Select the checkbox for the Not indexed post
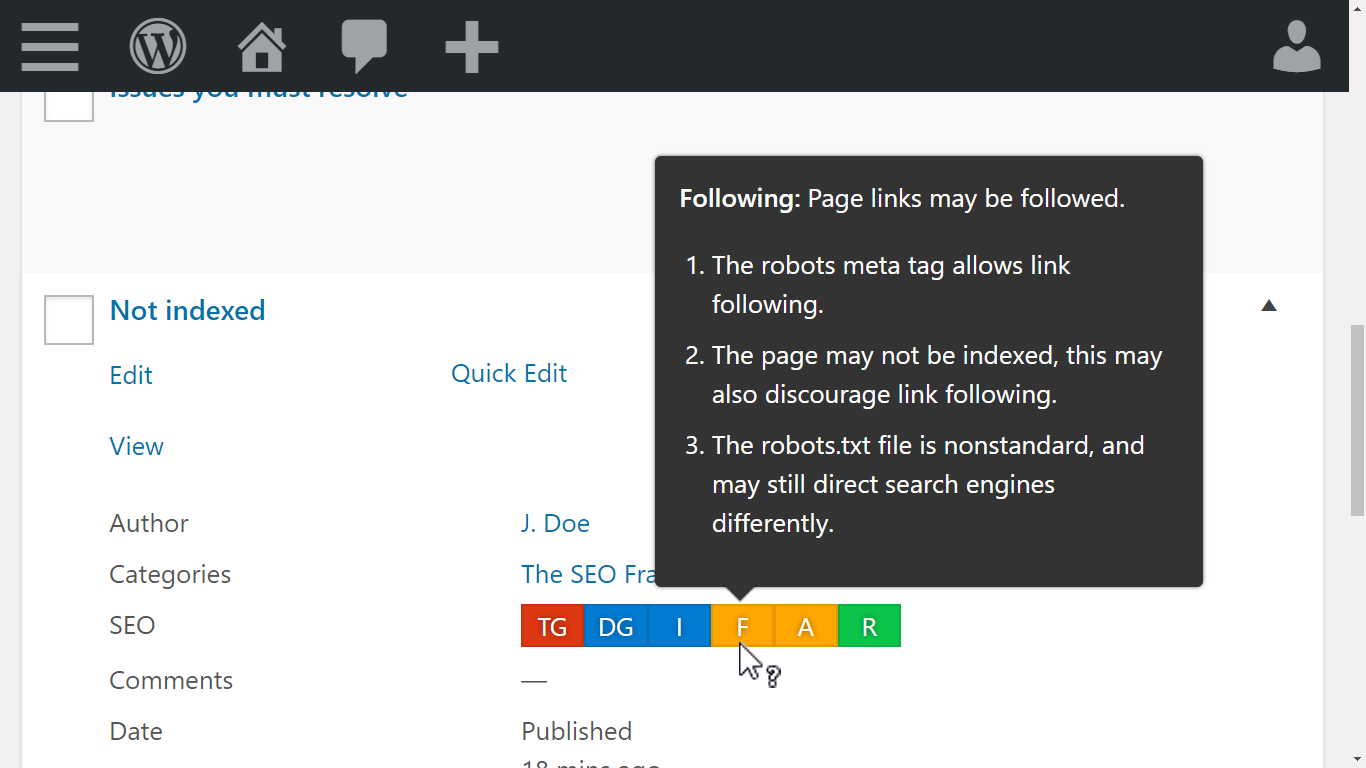This screenshot has height=768, width=1366. [x=68, y=319]
